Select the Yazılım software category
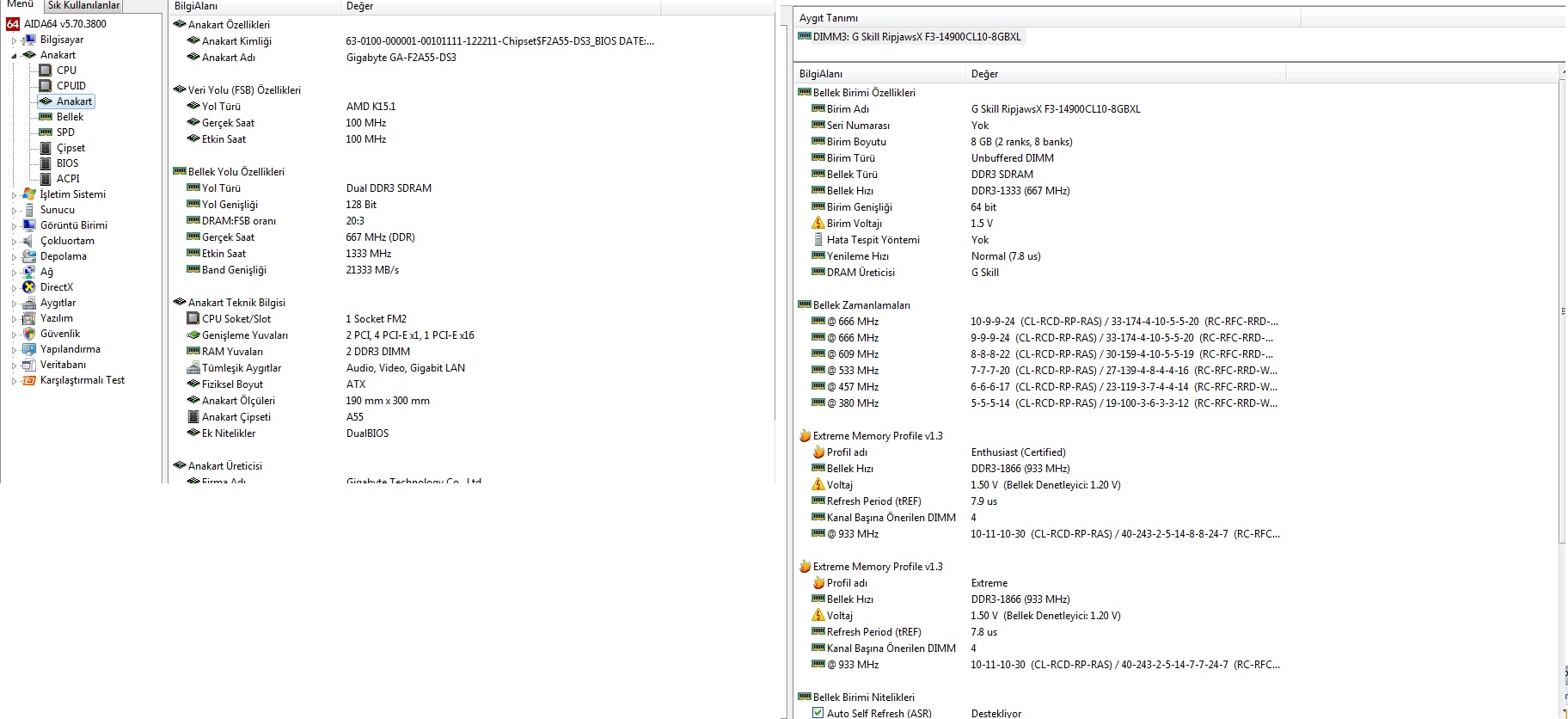This screenshot has width=1568, height=719. coord(56,318)
